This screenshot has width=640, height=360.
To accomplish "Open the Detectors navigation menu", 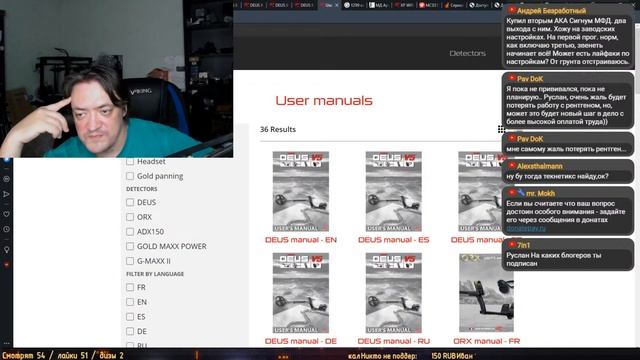I will click(467, 53).
